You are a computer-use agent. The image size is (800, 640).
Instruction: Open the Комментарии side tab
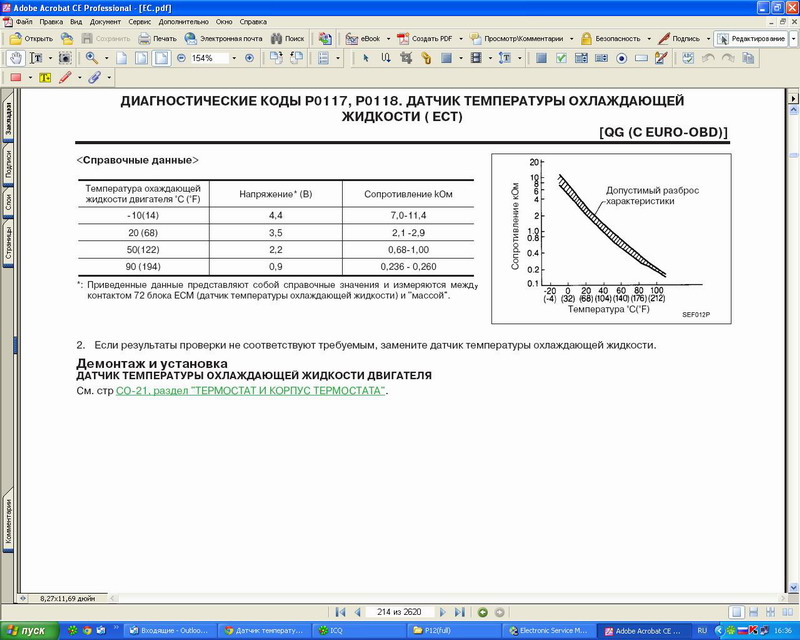(8, 521)
